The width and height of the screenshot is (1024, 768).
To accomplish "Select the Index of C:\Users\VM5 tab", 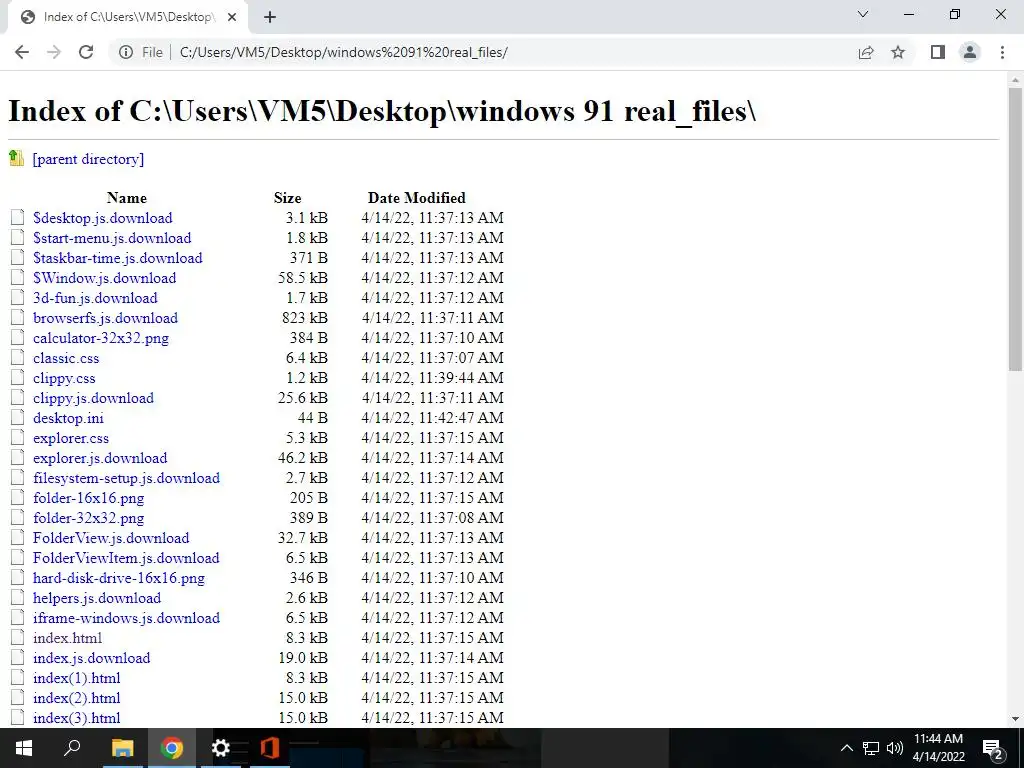I will click(x=127, y=18).
